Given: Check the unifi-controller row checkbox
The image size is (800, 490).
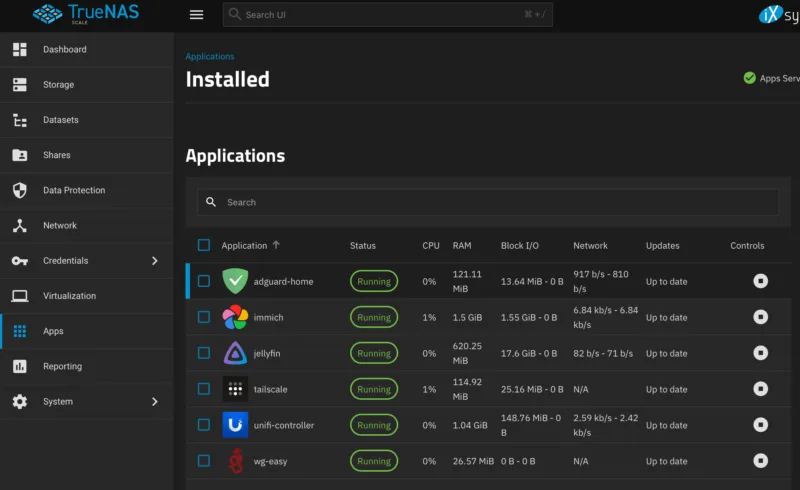Looking at the screenshot, I should (204, 425).
